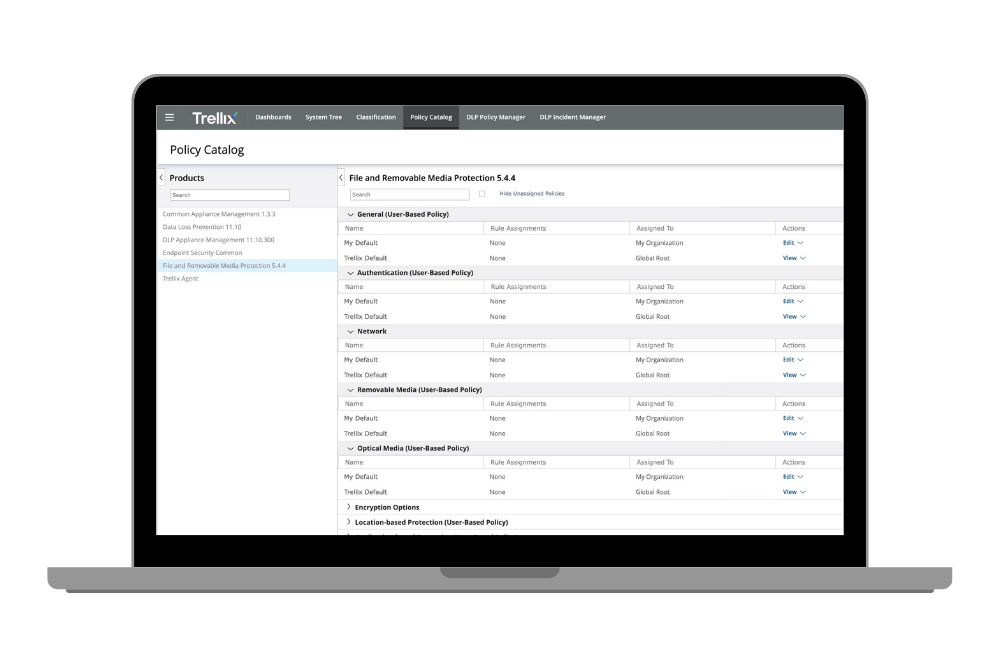Open DLP Incident Manager tab
This screenshot has height=667, width=1000.
point(573,117)
